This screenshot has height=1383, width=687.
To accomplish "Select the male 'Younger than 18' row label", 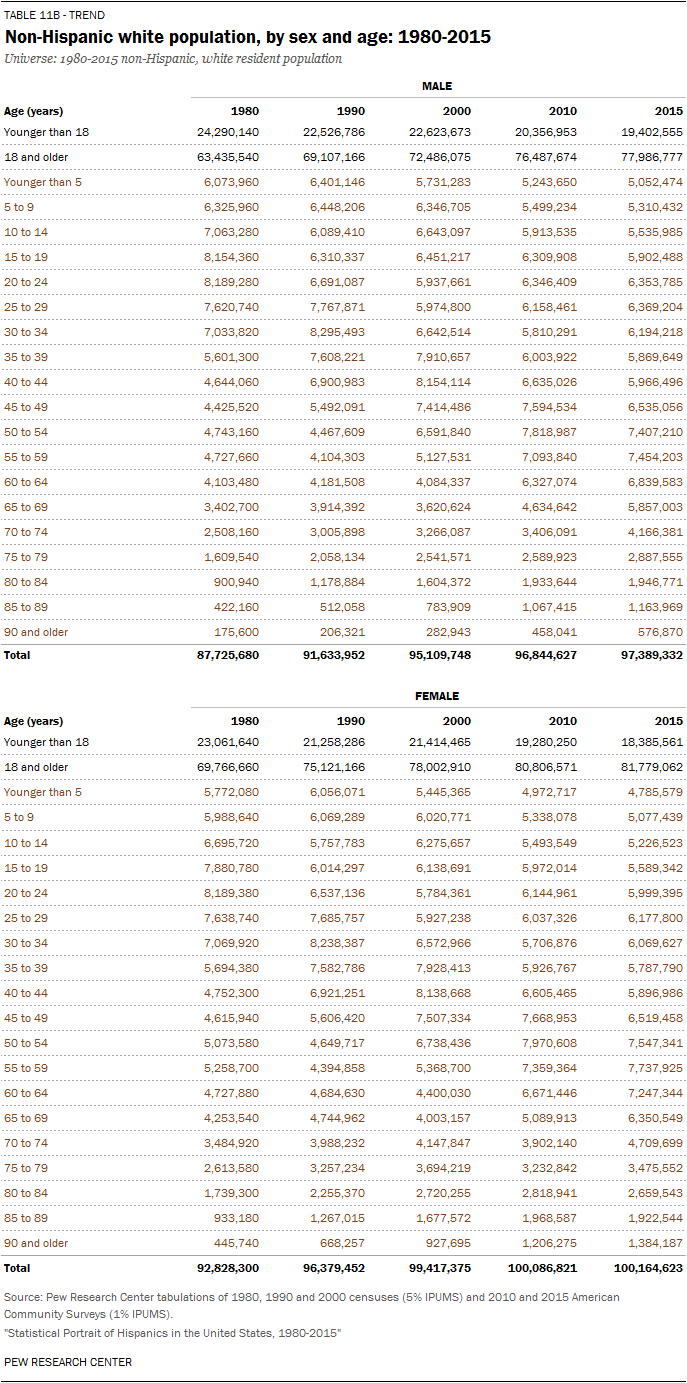I will [x=46, y=132].
